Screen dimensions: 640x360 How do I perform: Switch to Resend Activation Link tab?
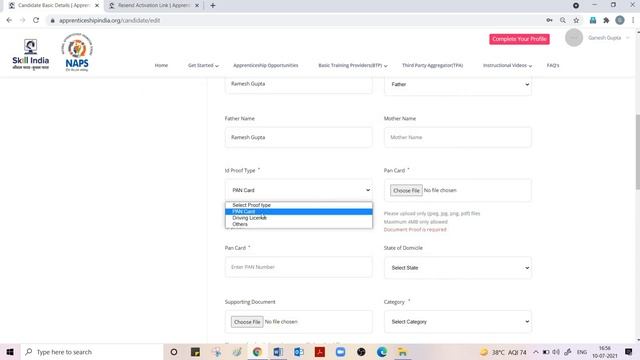(154, 5)
